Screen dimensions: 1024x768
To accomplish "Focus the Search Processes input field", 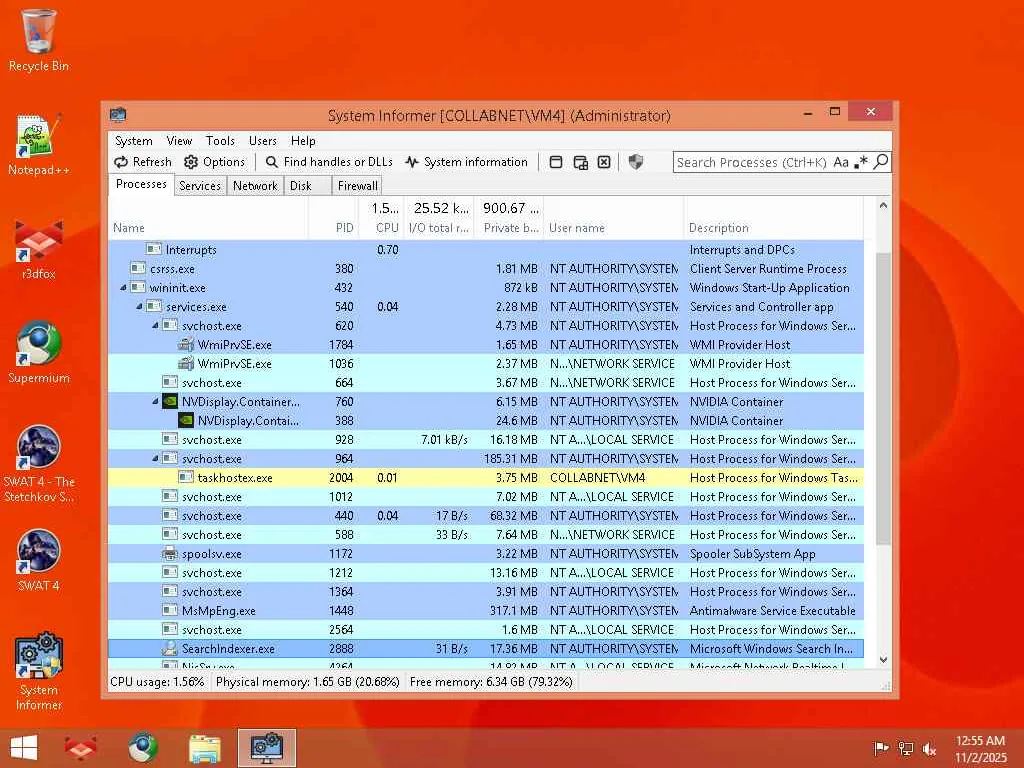I will pos(752,162).
